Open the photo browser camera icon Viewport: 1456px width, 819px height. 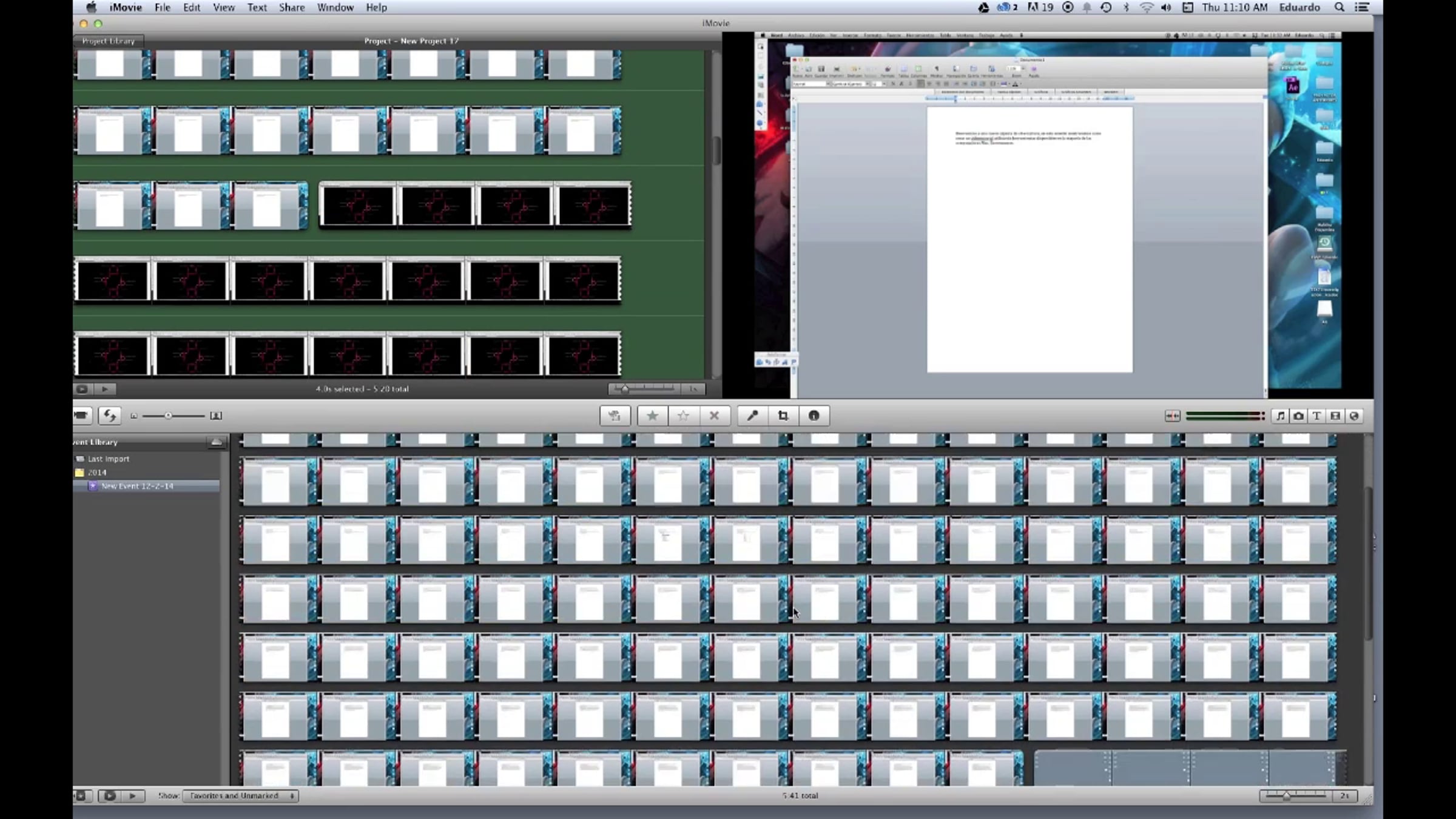click(1298, 416)
